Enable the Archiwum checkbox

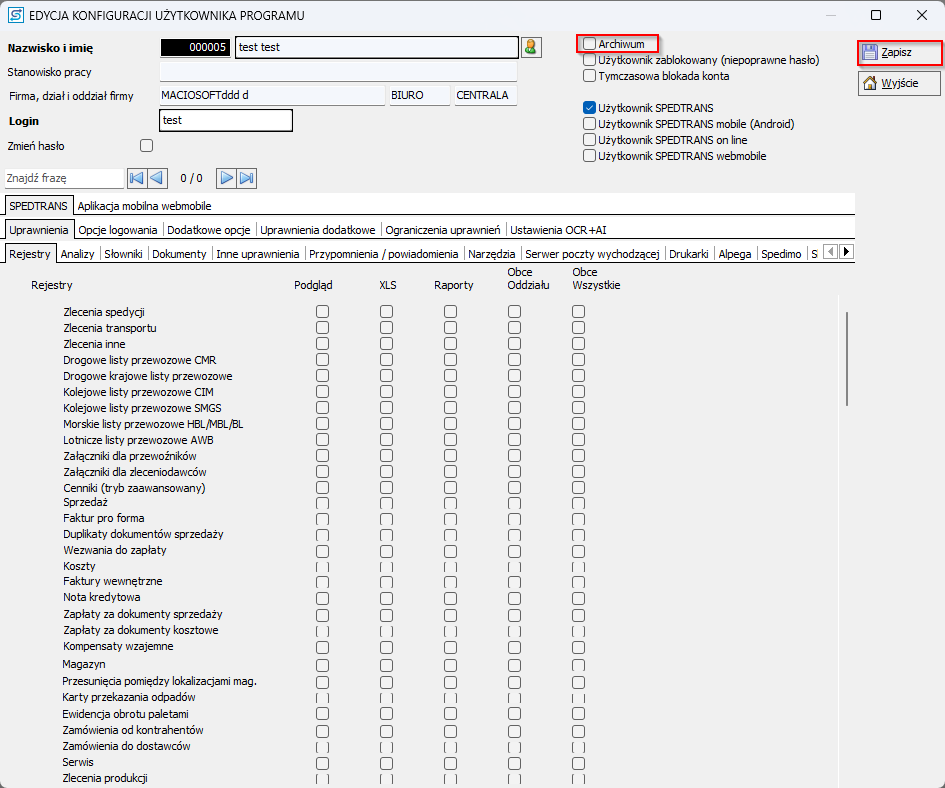tap(590, 44)
